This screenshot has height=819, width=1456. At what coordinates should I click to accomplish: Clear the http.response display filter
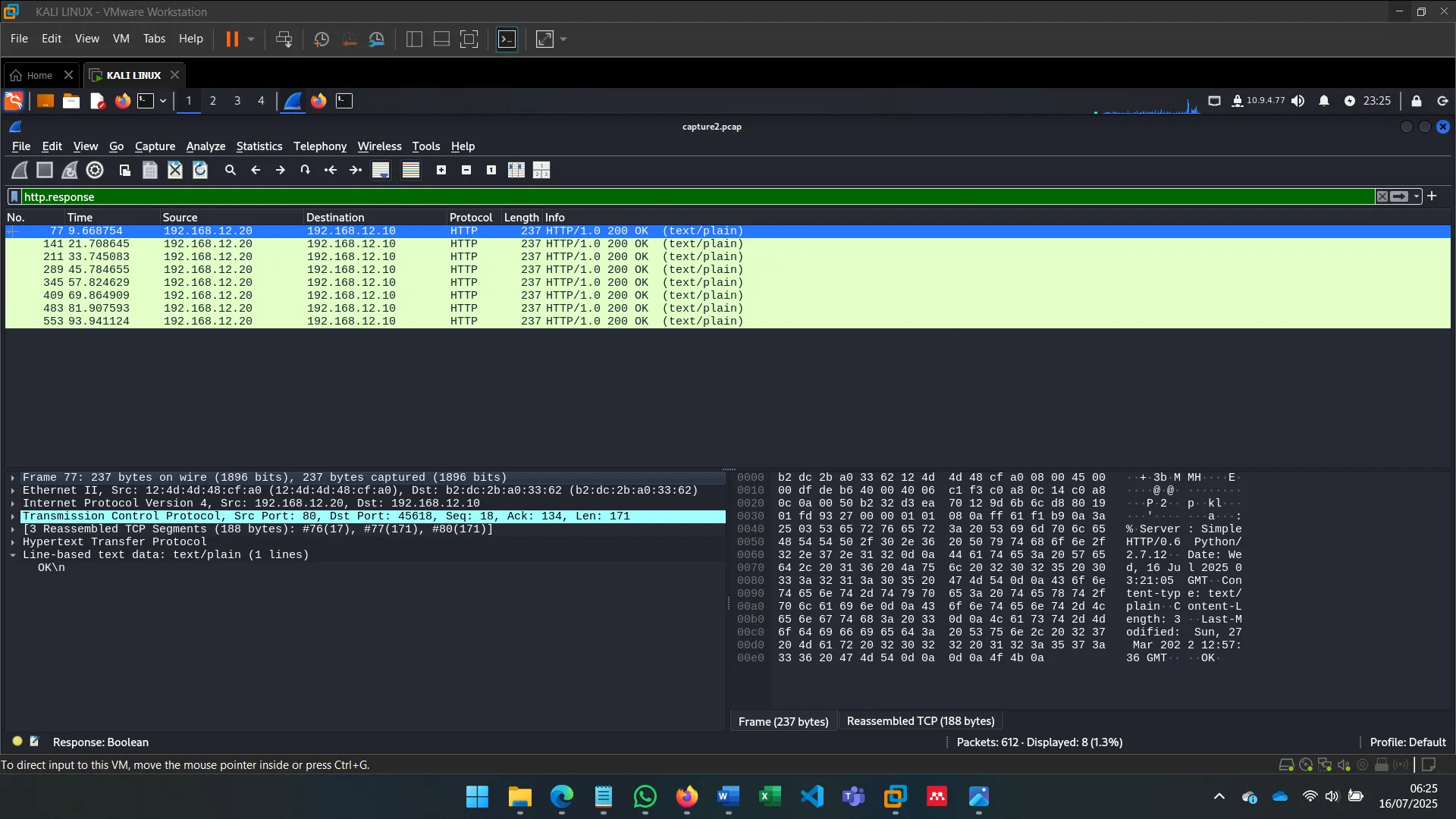pos(1382,196)
